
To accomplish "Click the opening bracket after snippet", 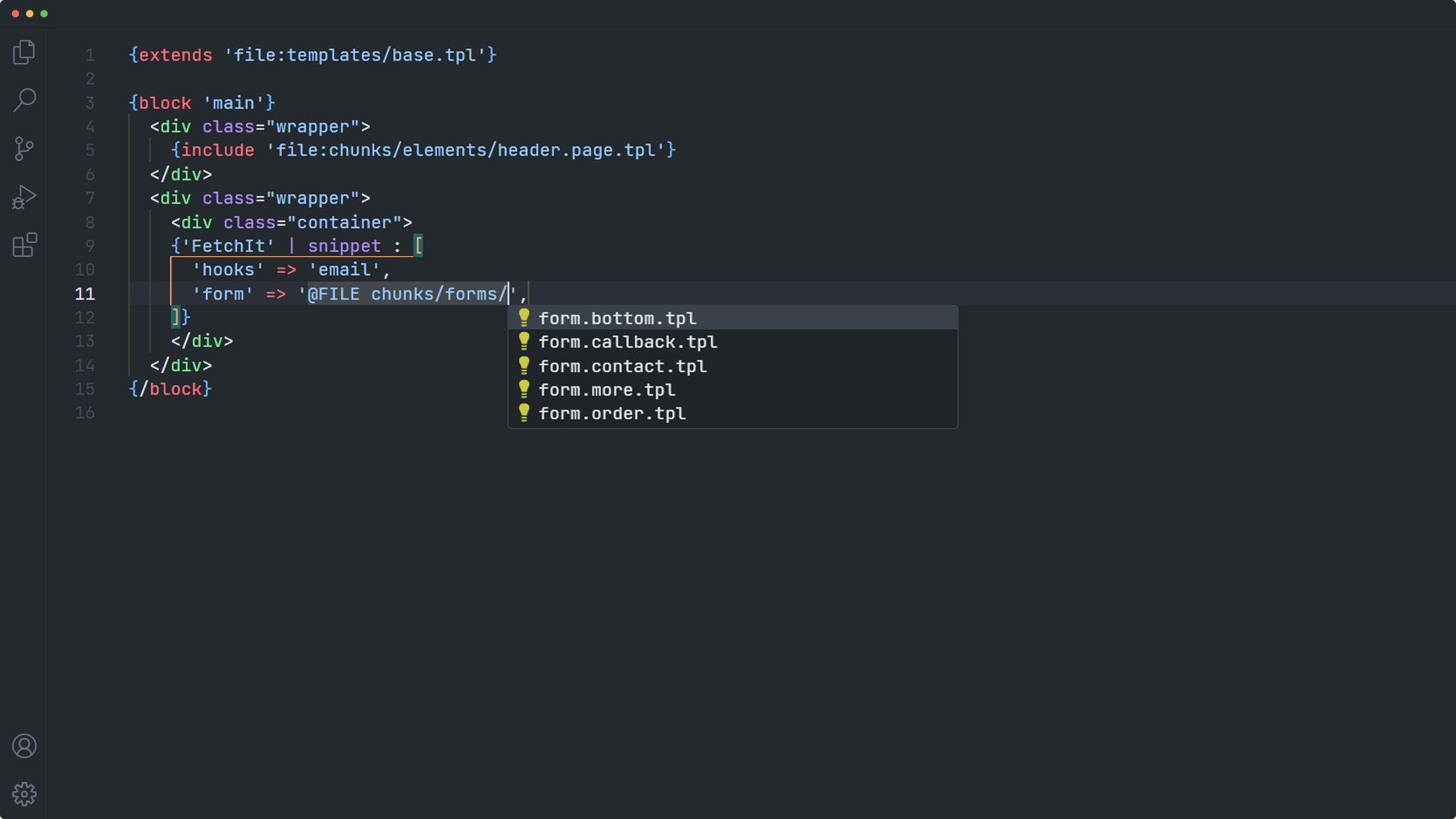I will tap(419, 246).
